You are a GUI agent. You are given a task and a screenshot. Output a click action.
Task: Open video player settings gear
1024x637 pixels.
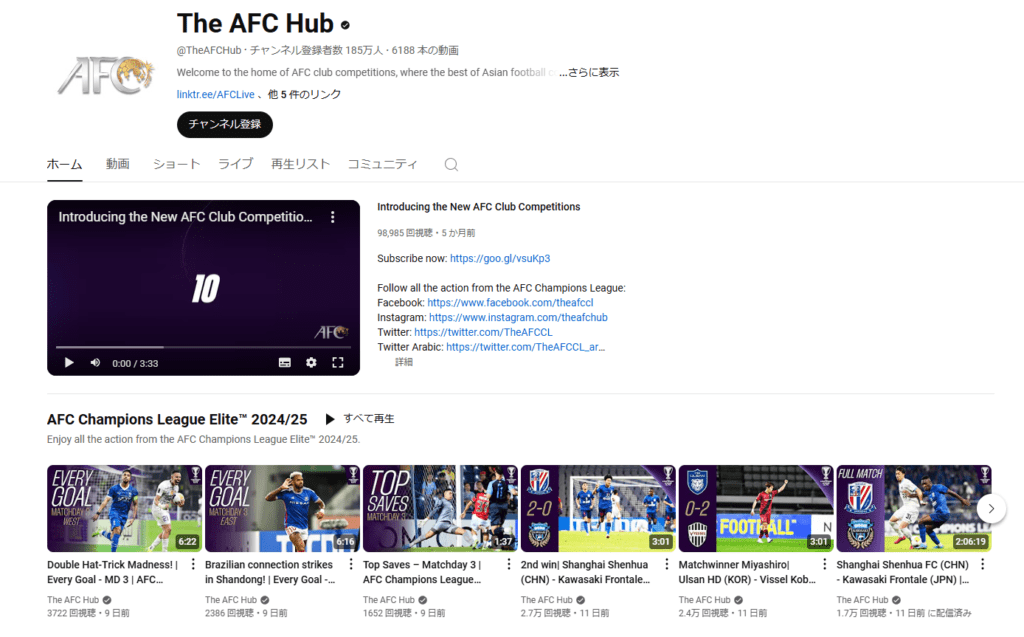pos(311,362)
